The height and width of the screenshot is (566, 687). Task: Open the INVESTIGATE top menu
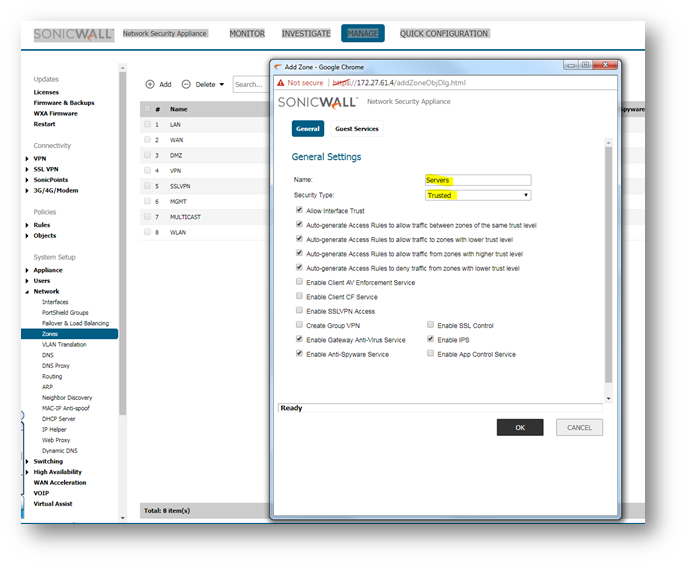pyautogui.click(x=306, y=33)
